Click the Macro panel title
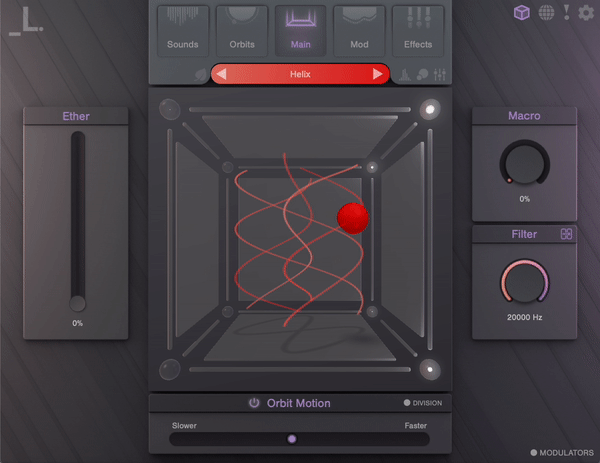600x463 pixels. tap(524, 116)
